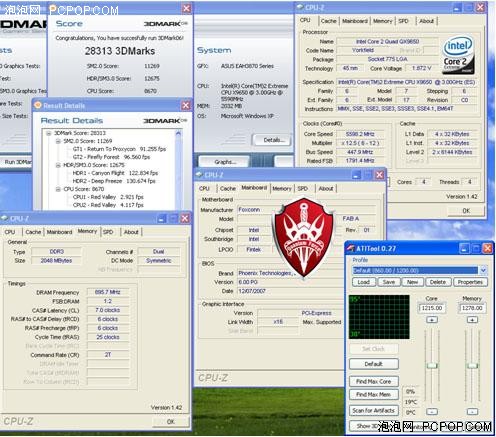Select the CPU1 - Red Valley row

coord(108,197)
